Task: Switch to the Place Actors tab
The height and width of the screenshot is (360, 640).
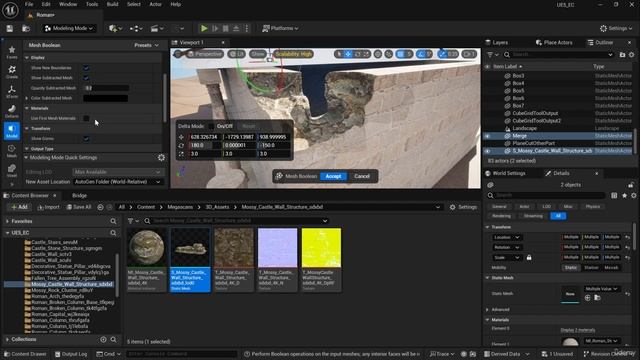Action: point(554,42)
